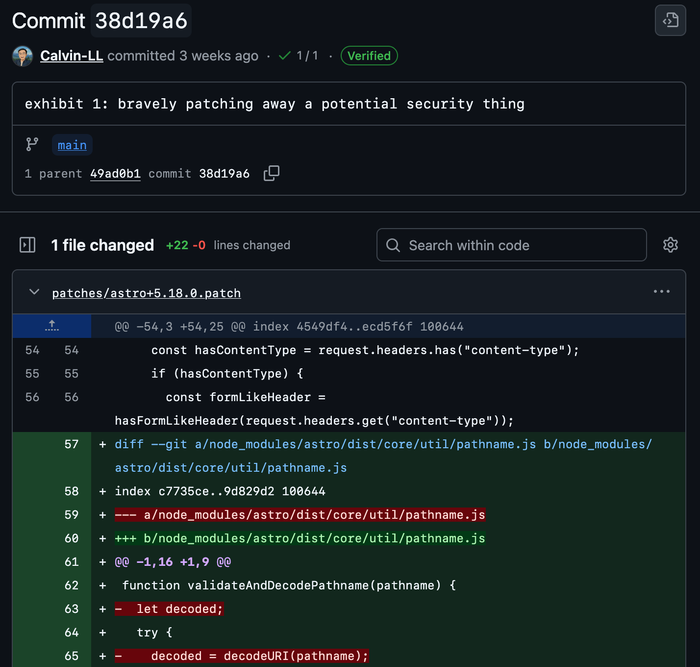Click the '+++ b/node_modules/astro' line 60
Viewport: 700px width, 667px height.
[300, 538]
